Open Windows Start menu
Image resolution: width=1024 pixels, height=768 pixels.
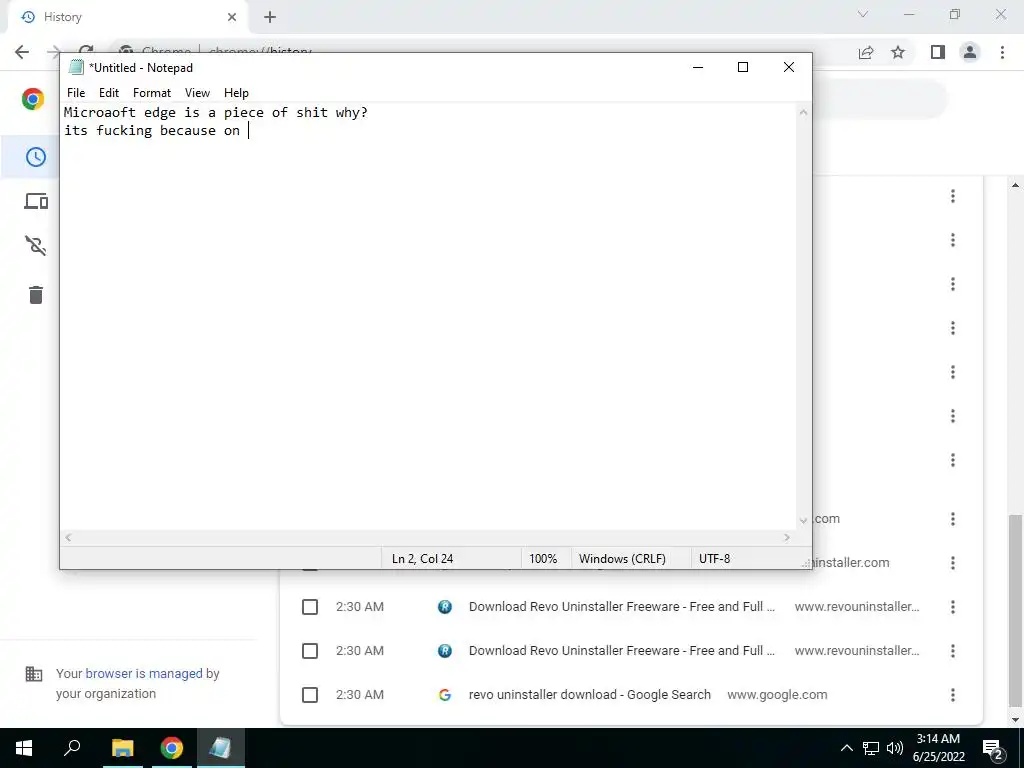[24, 748]
